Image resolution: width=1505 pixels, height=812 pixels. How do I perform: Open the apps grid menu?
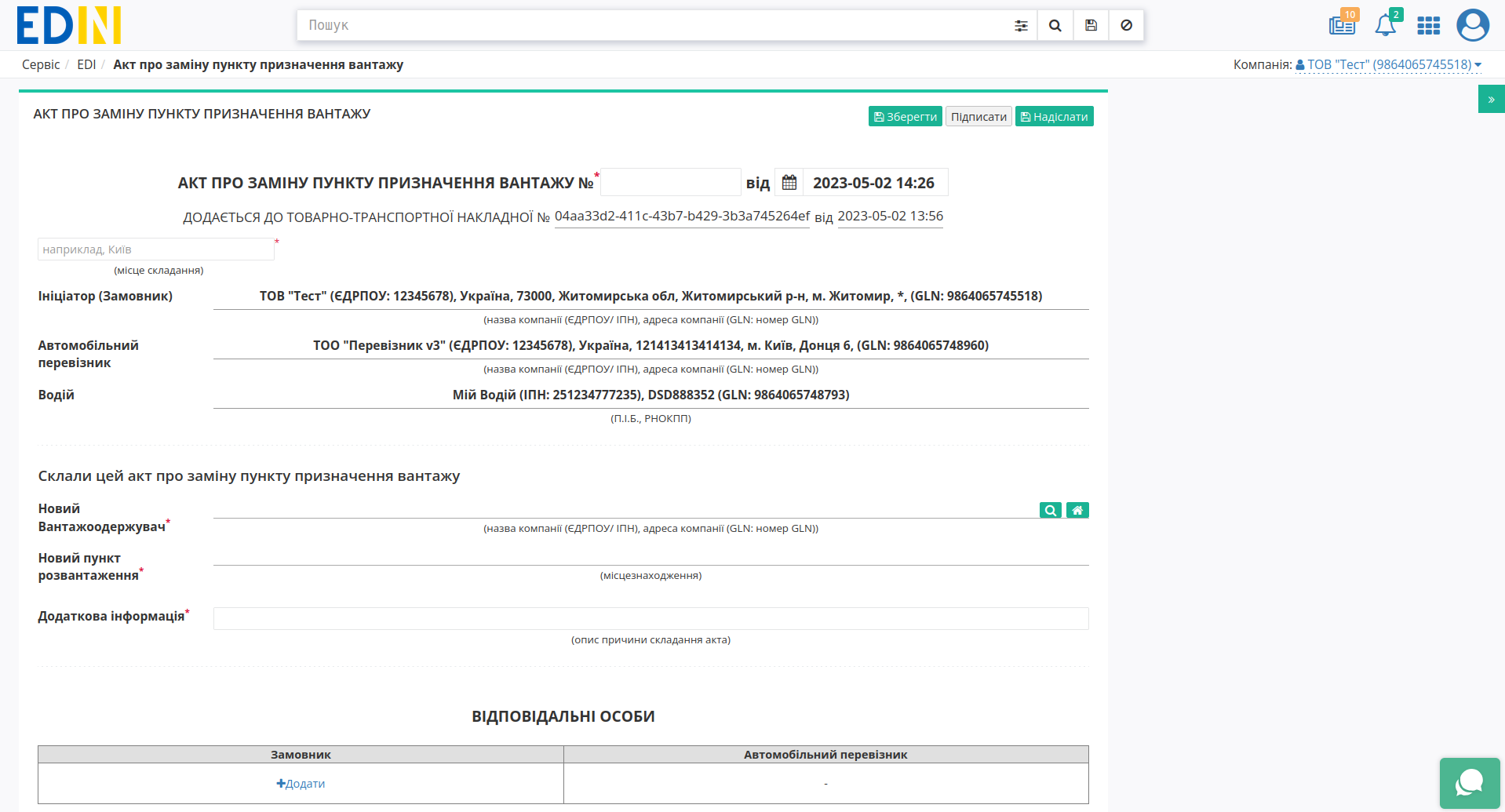point(1428,26)
